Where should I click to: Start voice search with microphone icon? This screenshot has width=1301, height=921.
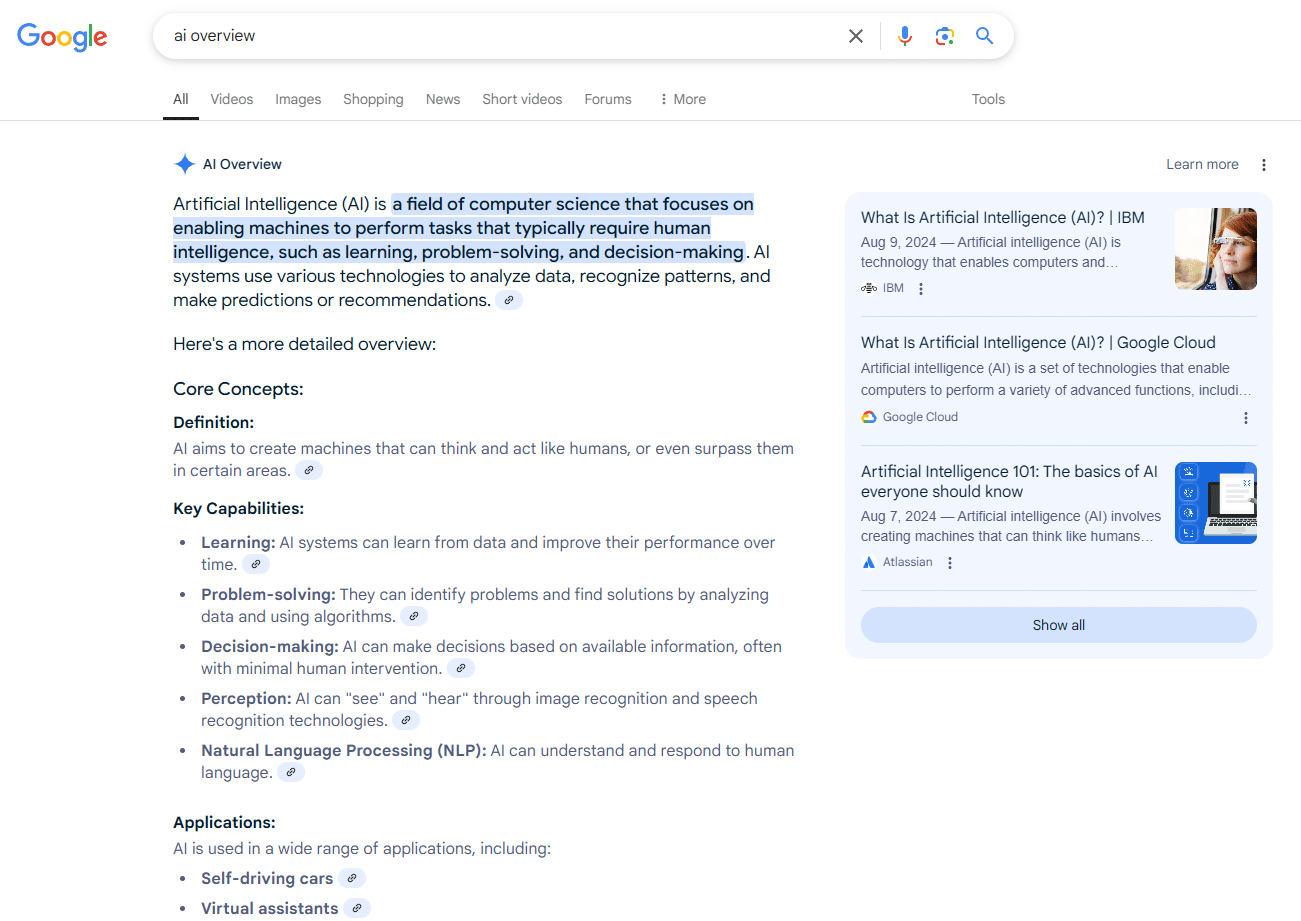coord(905,36)
